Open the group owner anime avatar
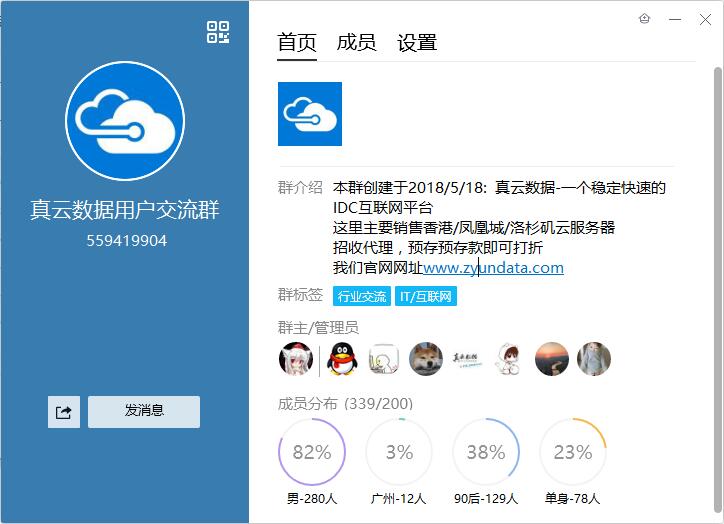 coord(296,359)
